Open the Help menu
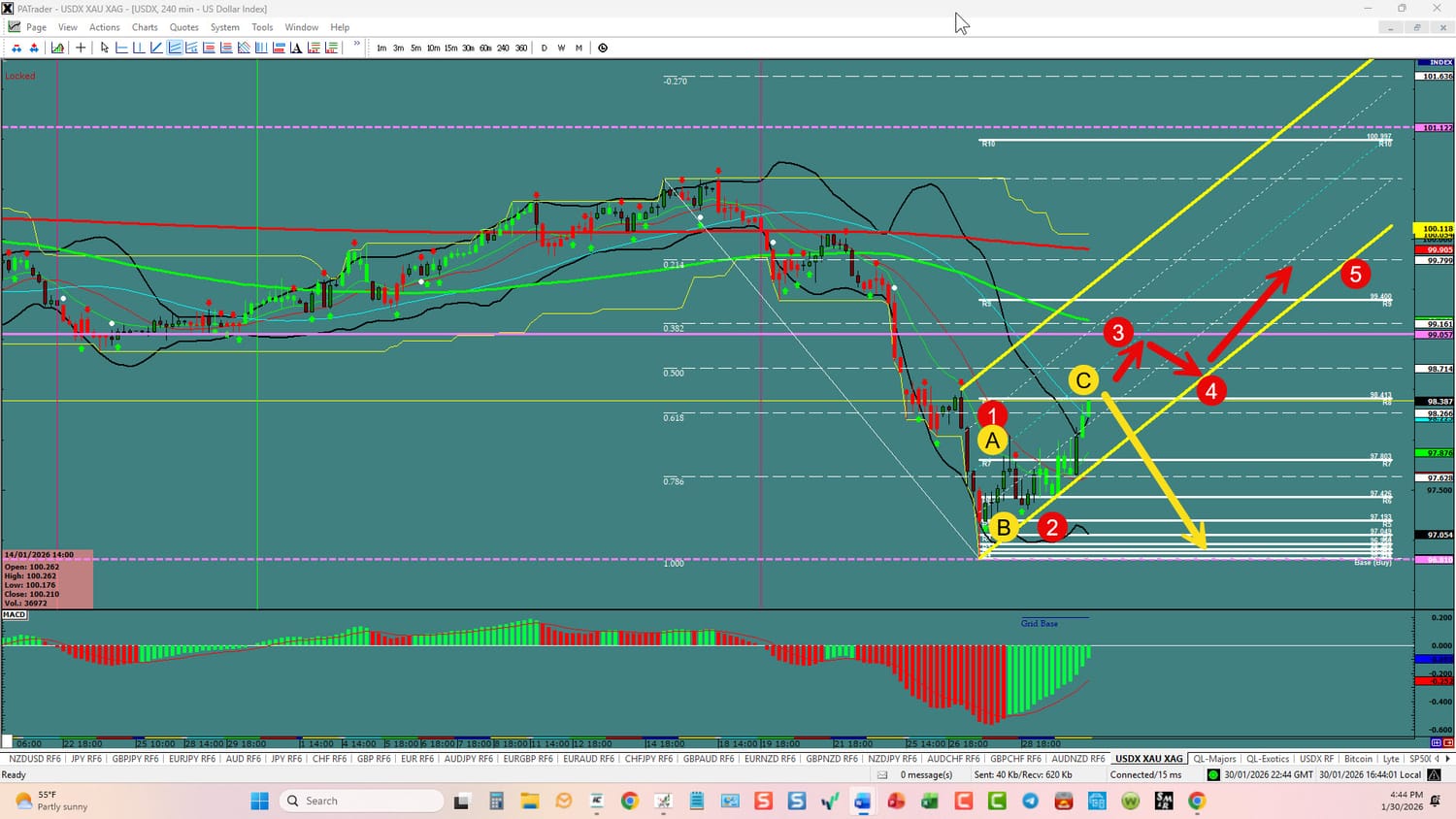1456x819 pixels. tap(340, 27)
